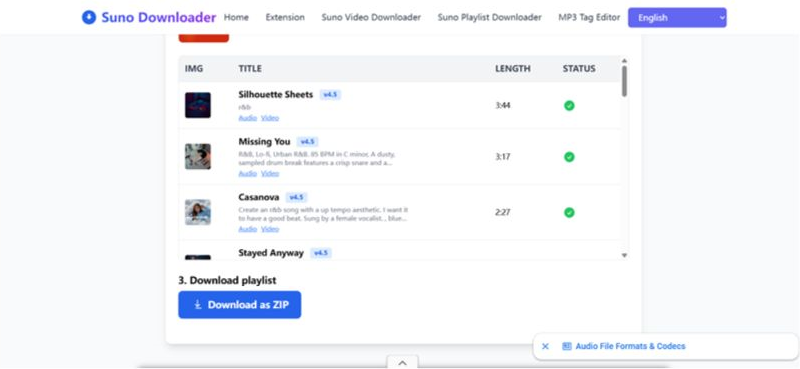
Task: Click the IMG column header
Action: coord(194,69)
